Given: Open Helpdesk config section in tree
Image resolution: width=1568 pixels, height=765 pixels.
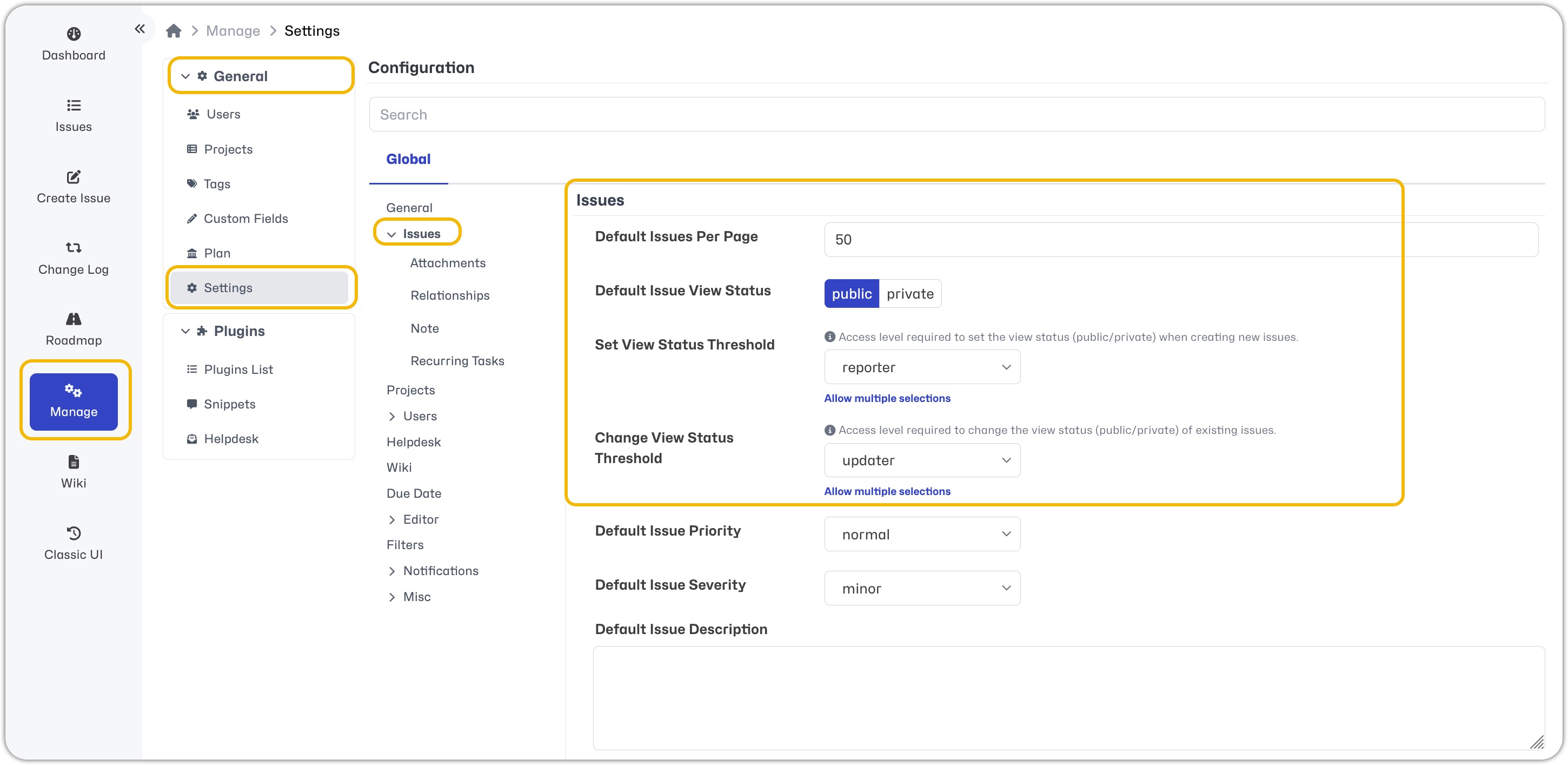Looking at the screenshot, I should (x=413, y=441).
